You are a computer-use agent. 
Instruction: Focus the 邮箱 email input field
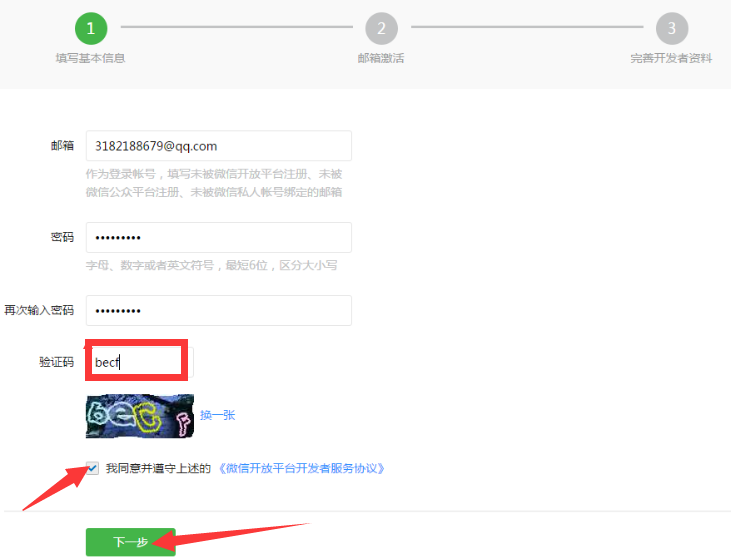click(x=219, y=146)
